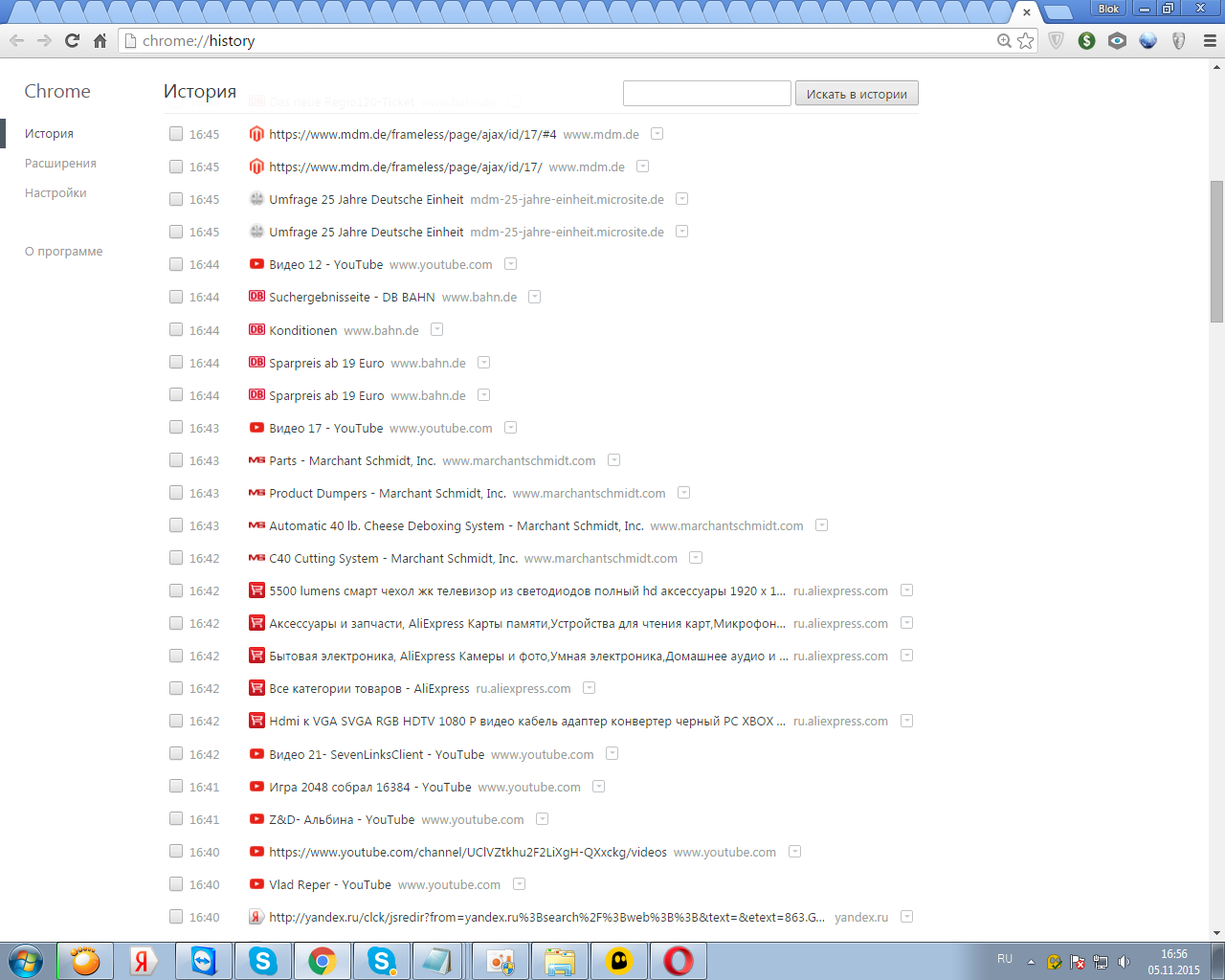Image resolution: width=1225 pixels, height=980 pixels.
Task: Open dropdown for Parts - Marchant Schmidt
Action: click(x=614, y=460)
